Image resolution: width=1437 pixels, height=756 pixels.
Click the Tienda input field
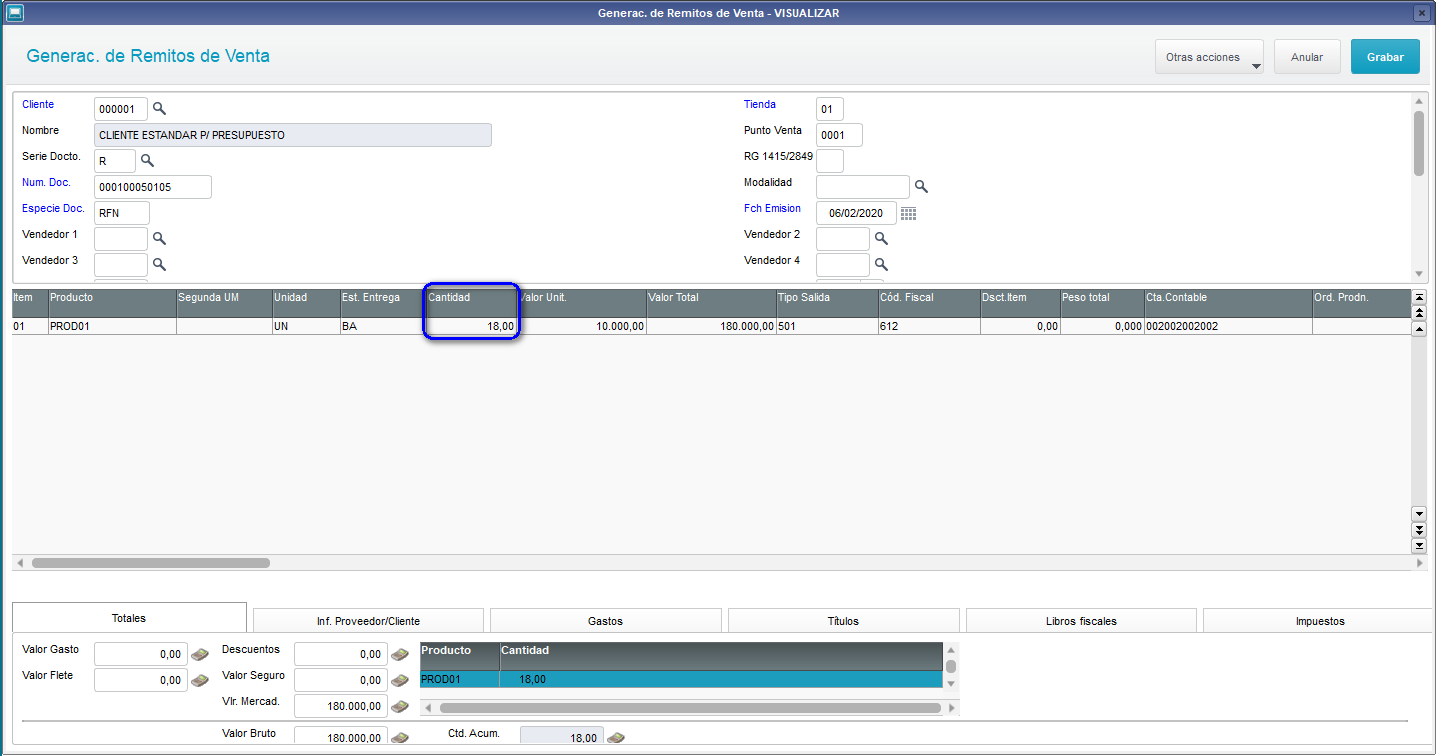pyautogui.click(x=830, y=108)
